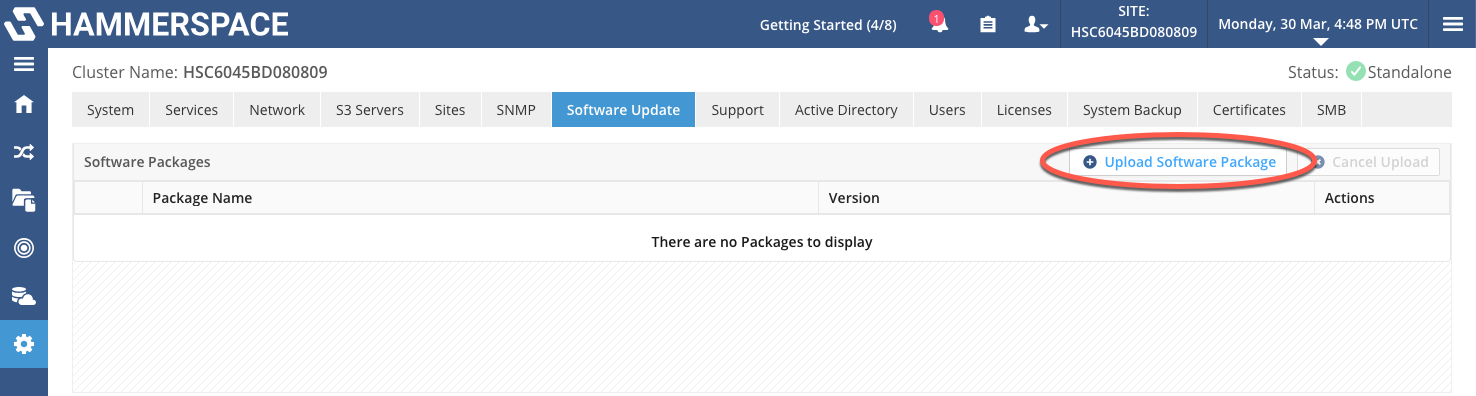The width and height of the screenshot is (1476, 396).
Task: Click the Software Packages panel title
Action: pyautogui.click(x=147, y=162)
